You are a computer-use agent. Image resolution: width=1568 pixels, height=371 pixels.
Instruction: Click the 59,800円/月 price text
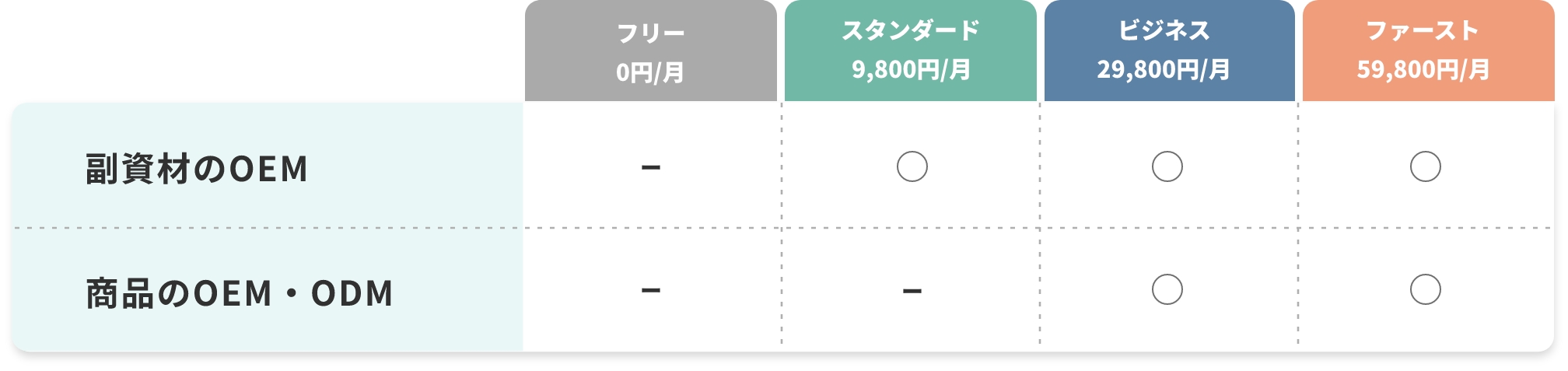[1423, 70]
